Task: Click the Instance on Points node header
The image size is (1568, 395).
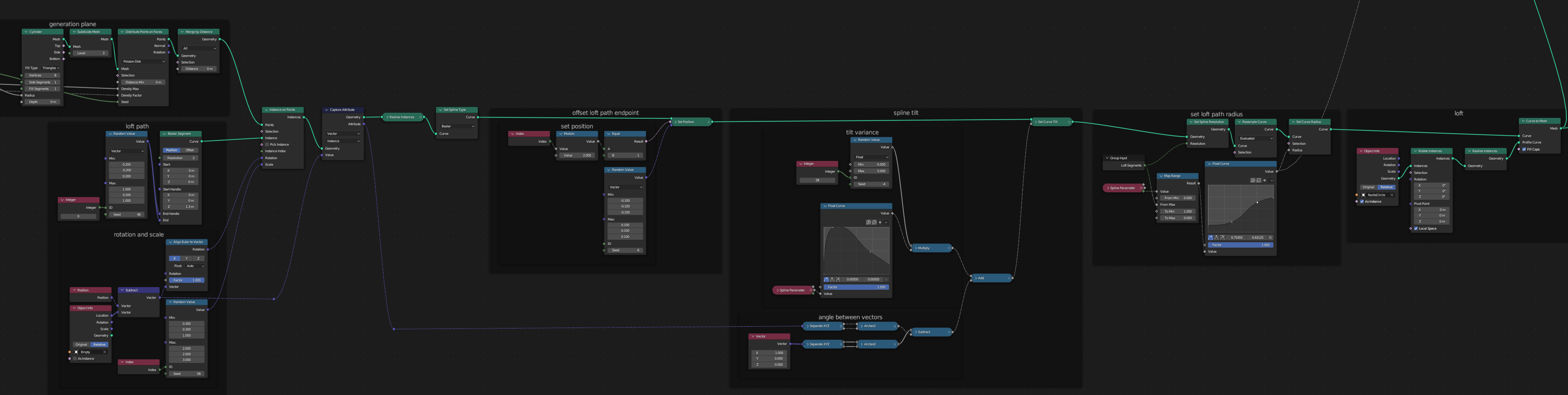Action: pos(283,110)
